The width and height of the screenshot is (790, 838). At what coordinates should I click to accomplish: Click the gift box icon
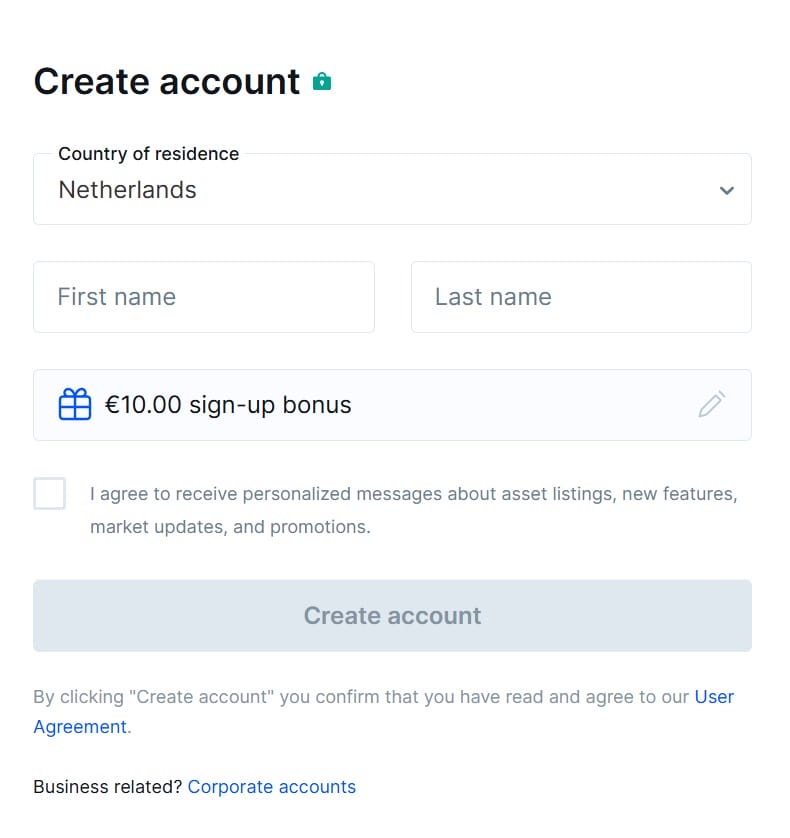click(75, 405)
